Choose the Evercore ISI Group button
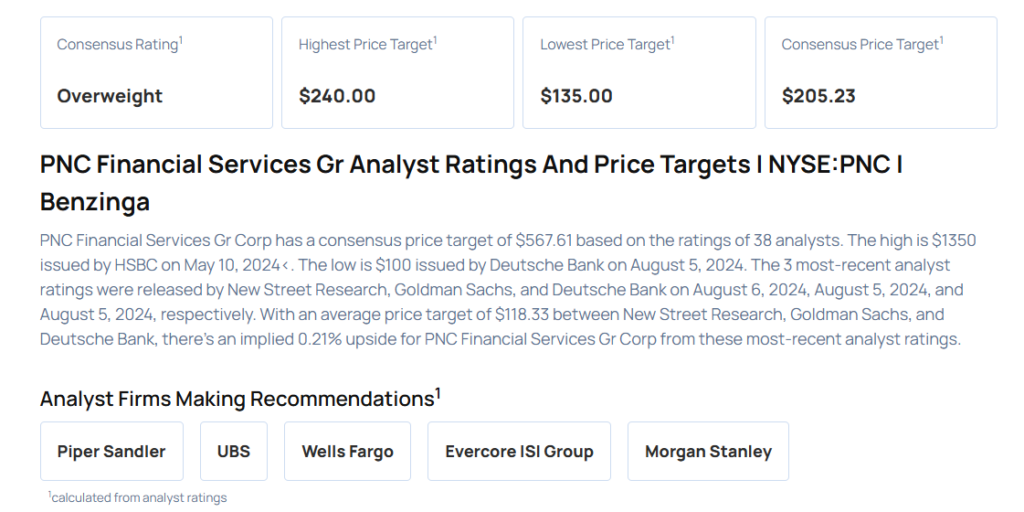The width and height of the screenshot is (1024, 512). (519, 451)
